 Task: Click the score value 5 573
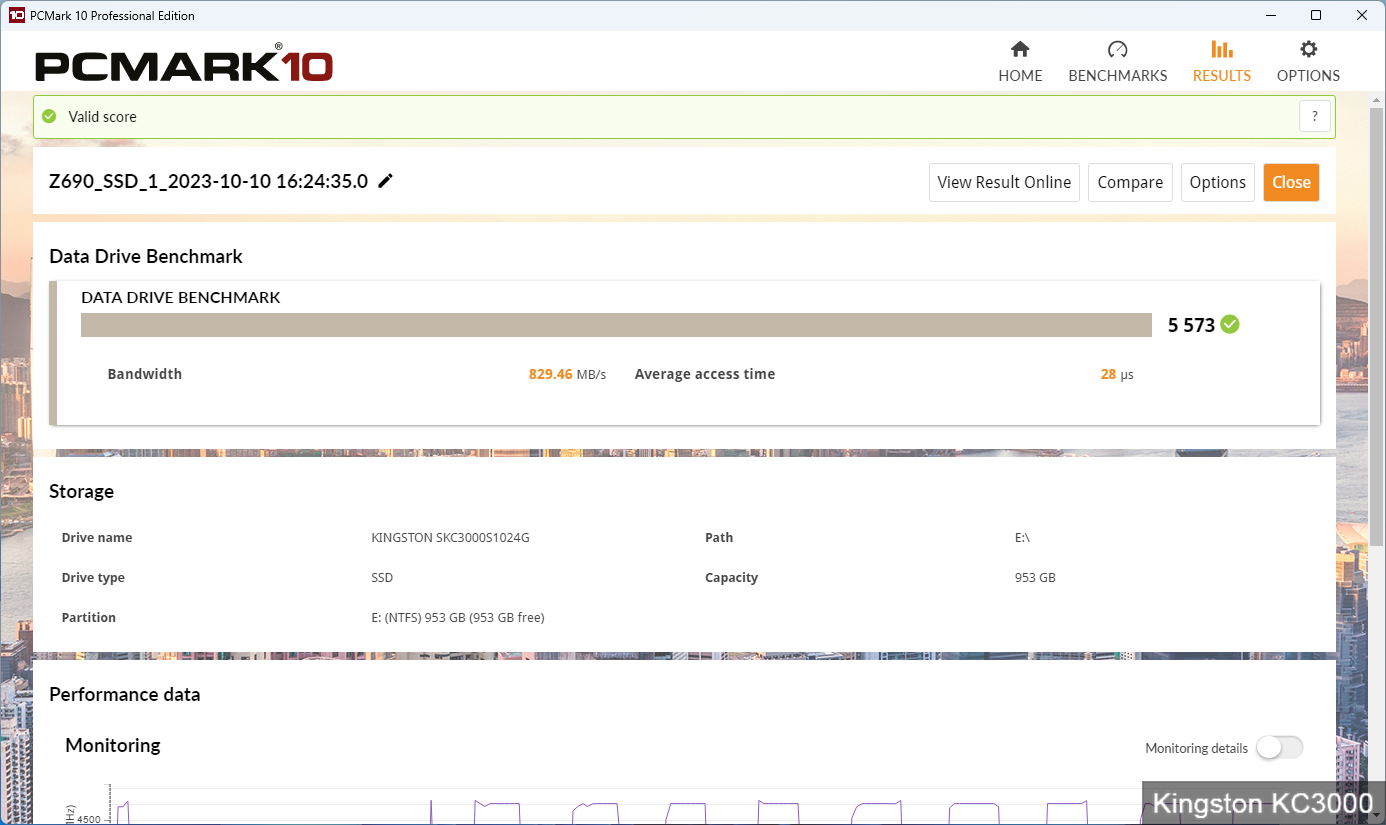coord(1191,325)
